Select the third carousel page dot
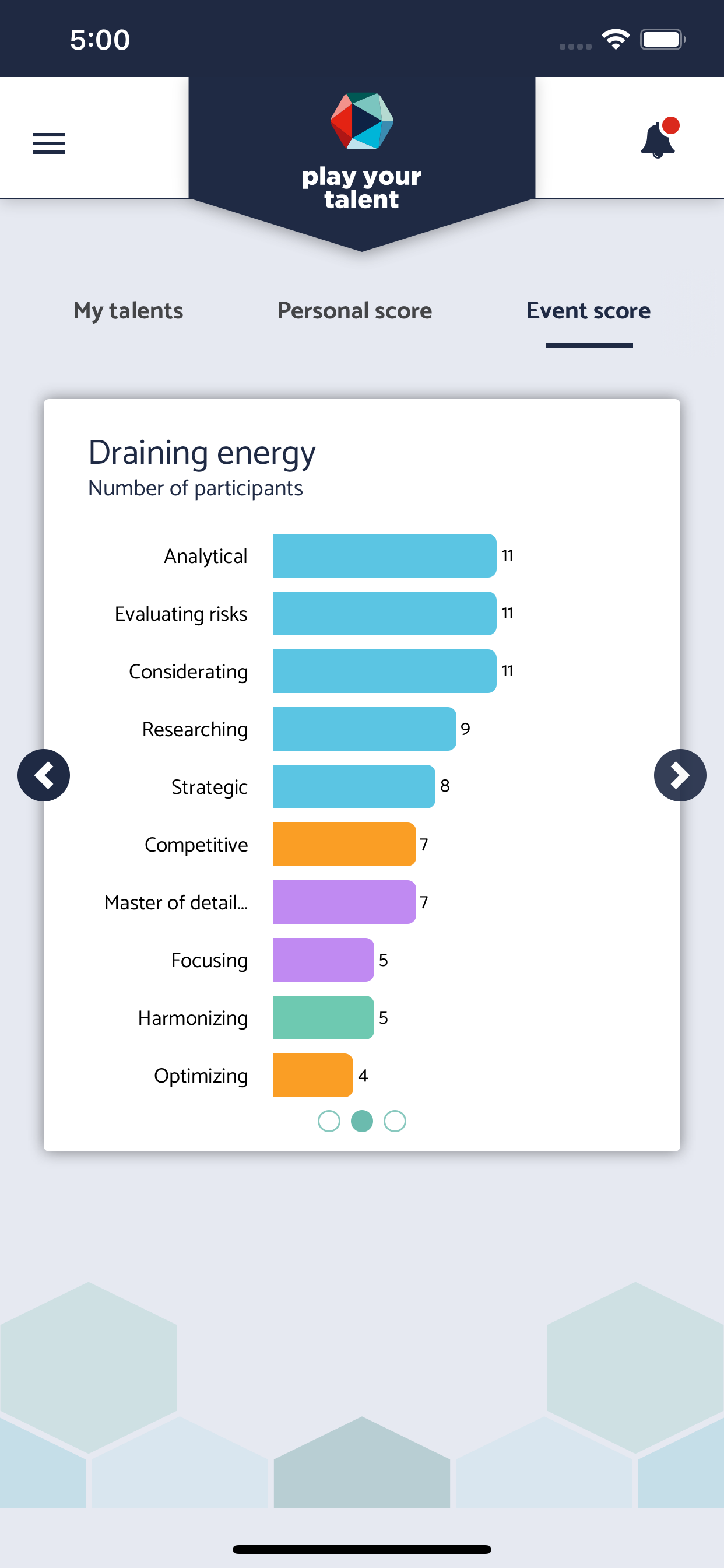The image size is (724, 1568). pyautogui.click(x=395, y=1121)
